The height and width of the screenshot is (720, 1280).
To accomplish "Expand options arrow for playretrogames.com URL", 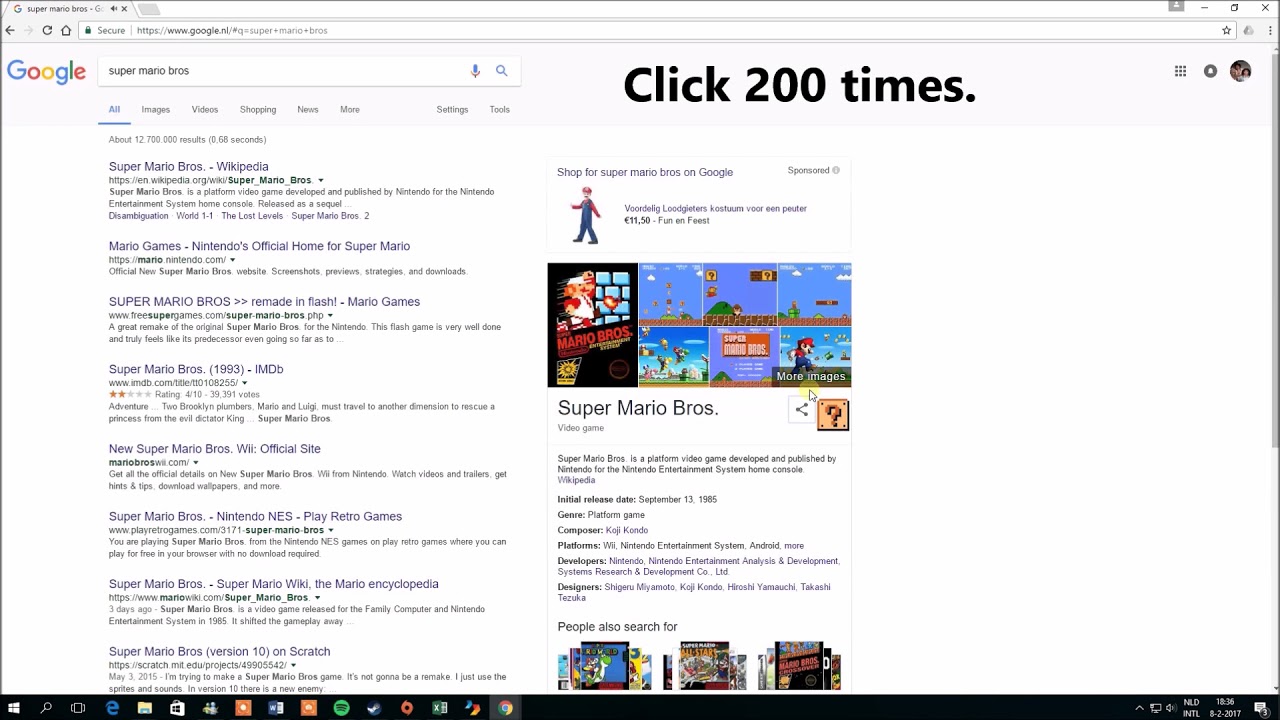I will click(x=330, y=530).
